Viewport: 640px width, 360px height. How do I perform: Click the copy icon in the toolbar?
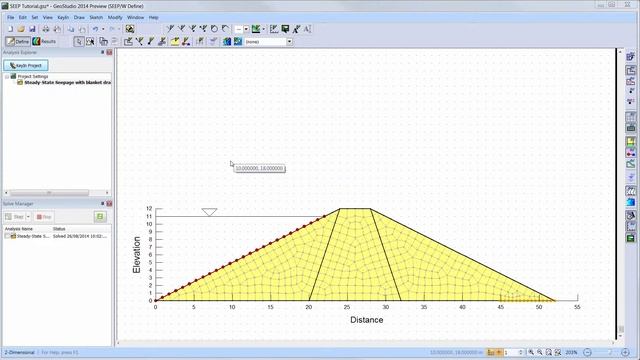[71, 29]
